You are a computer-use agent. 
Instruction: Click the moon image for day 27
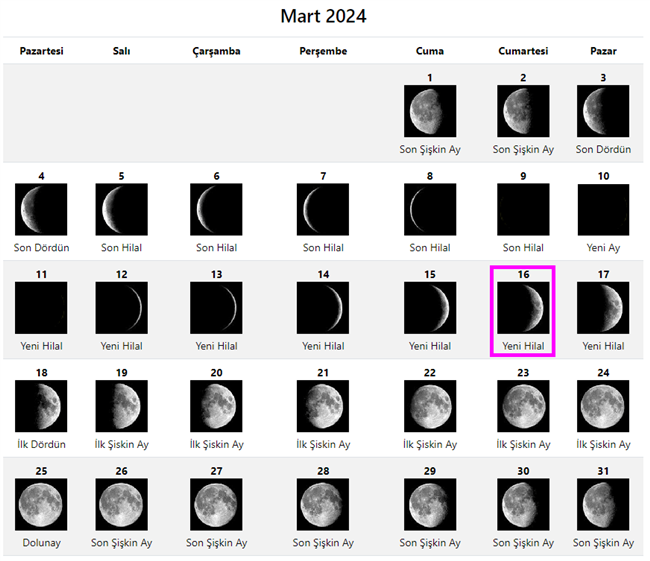tap(216, 504)
